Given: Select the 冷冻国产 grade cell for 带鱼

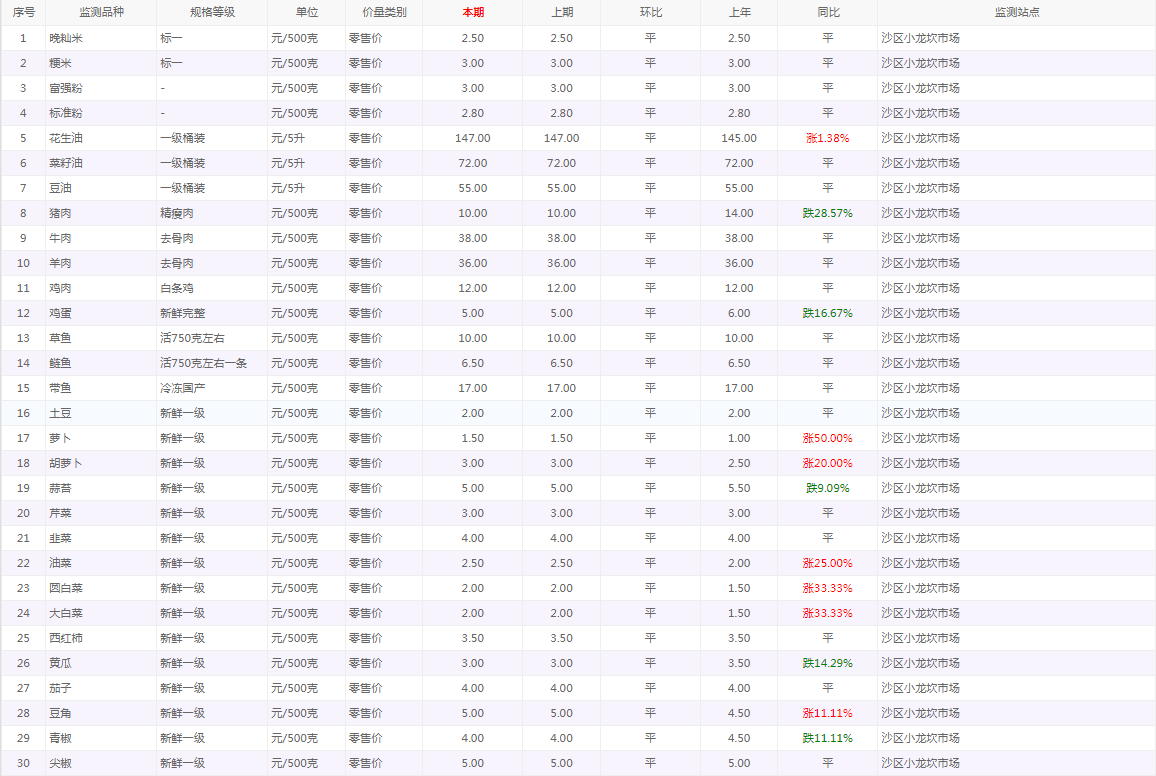Looking at the screenshot, I should coord(183,388).
